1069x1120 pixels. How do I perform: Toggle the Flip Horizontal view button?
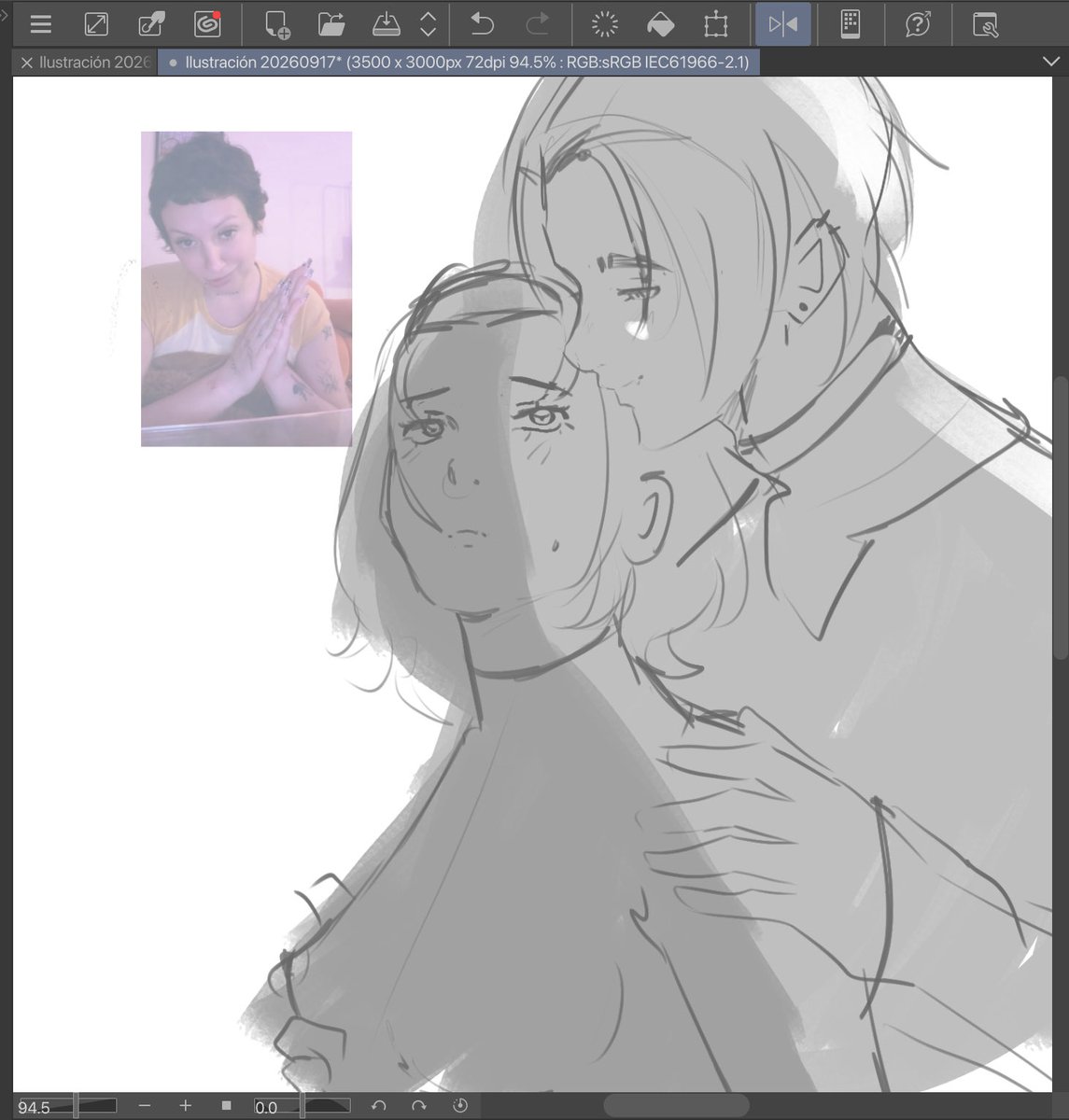pos(782,24)
